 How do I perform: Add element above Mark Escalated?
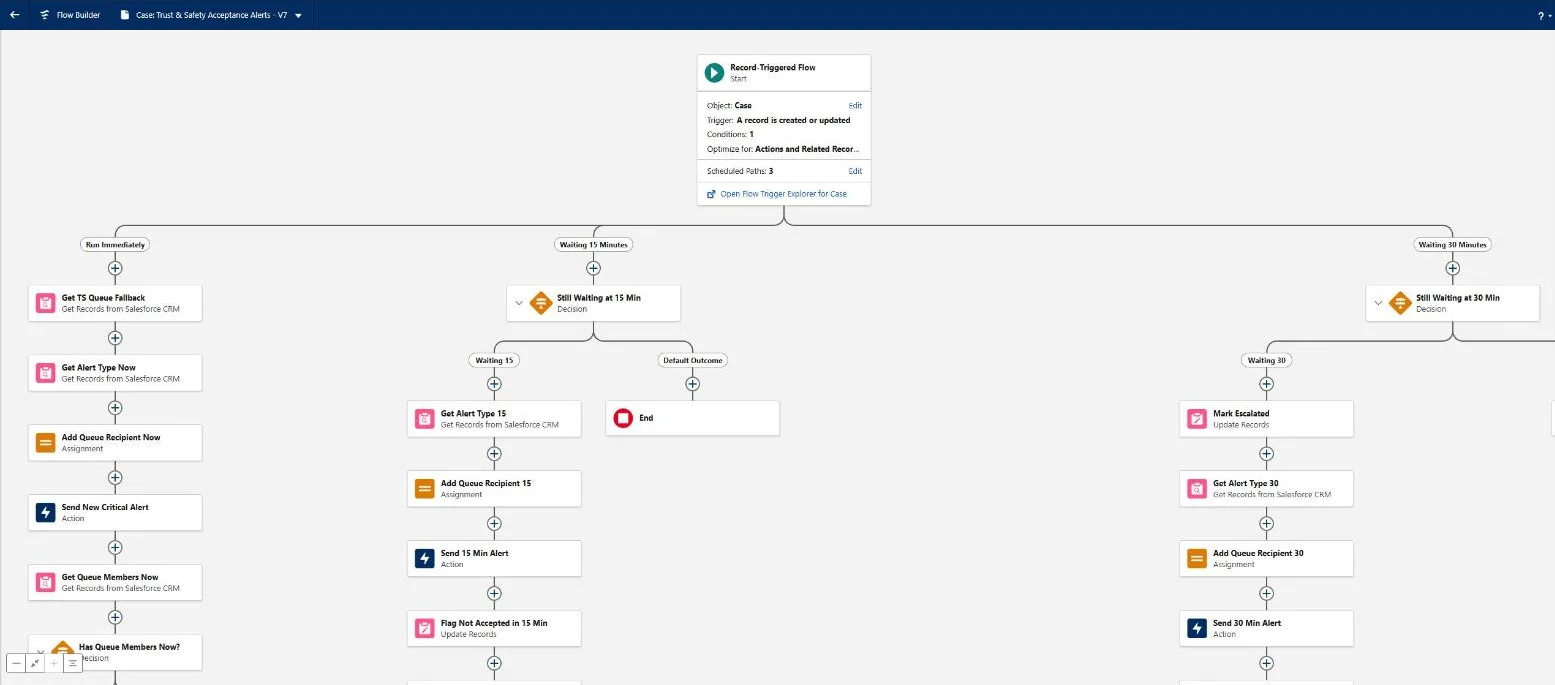pos(1266,384)
